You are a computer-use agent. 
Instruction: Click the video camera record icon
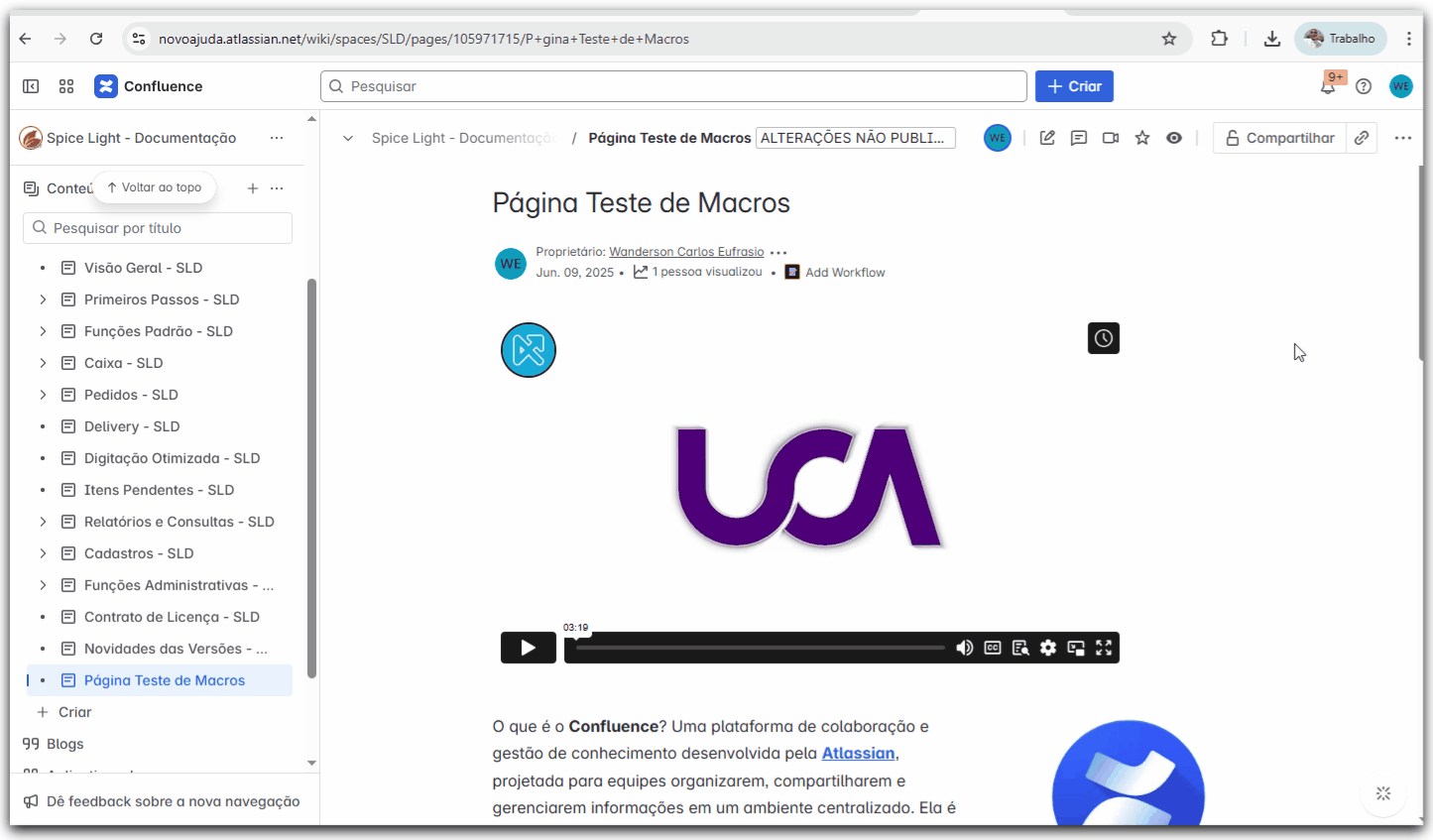(x=1111, y=138)
